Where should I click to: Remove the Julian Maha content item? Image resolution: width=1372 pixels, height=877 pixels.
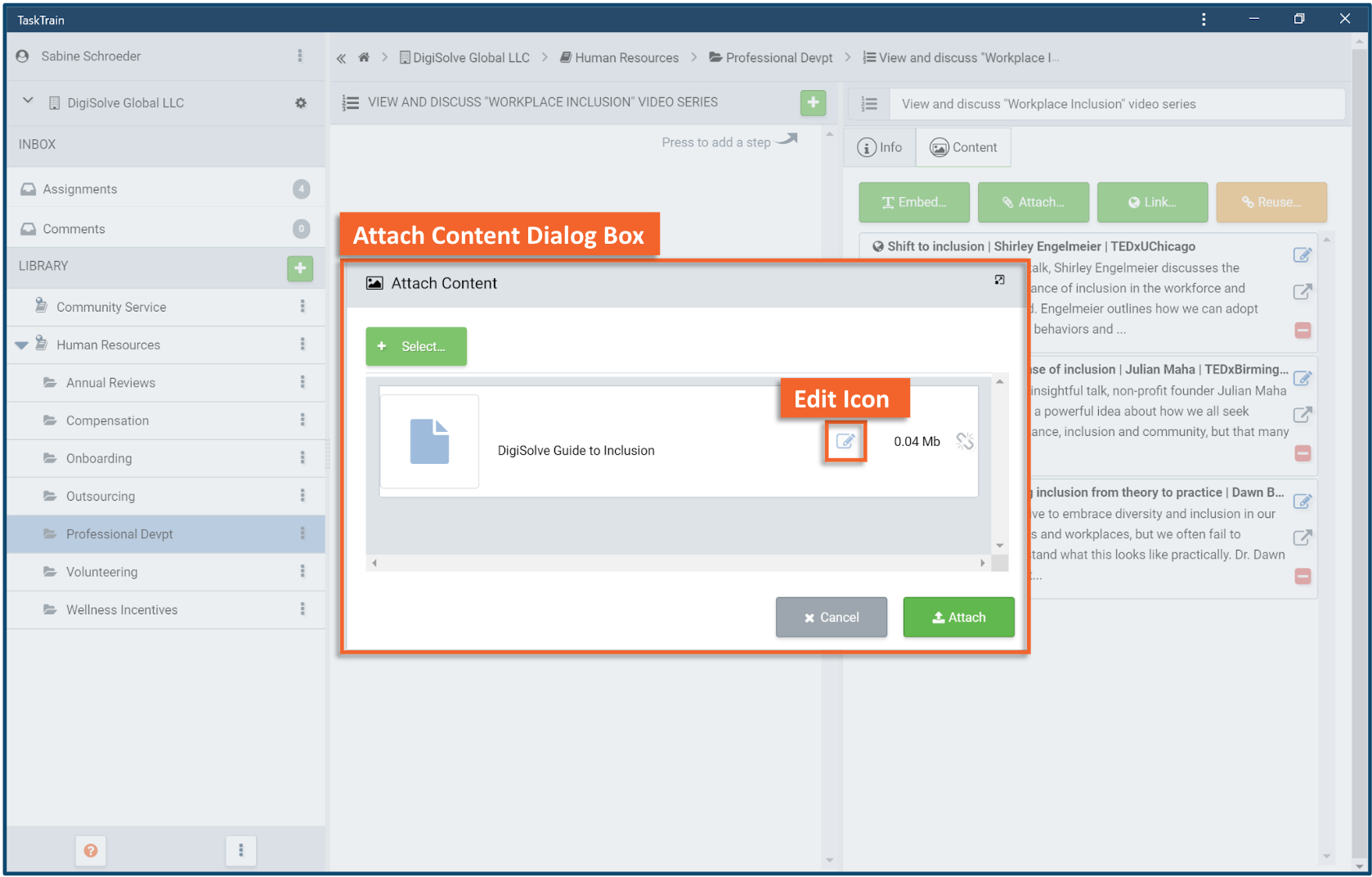coord(1303,452)
